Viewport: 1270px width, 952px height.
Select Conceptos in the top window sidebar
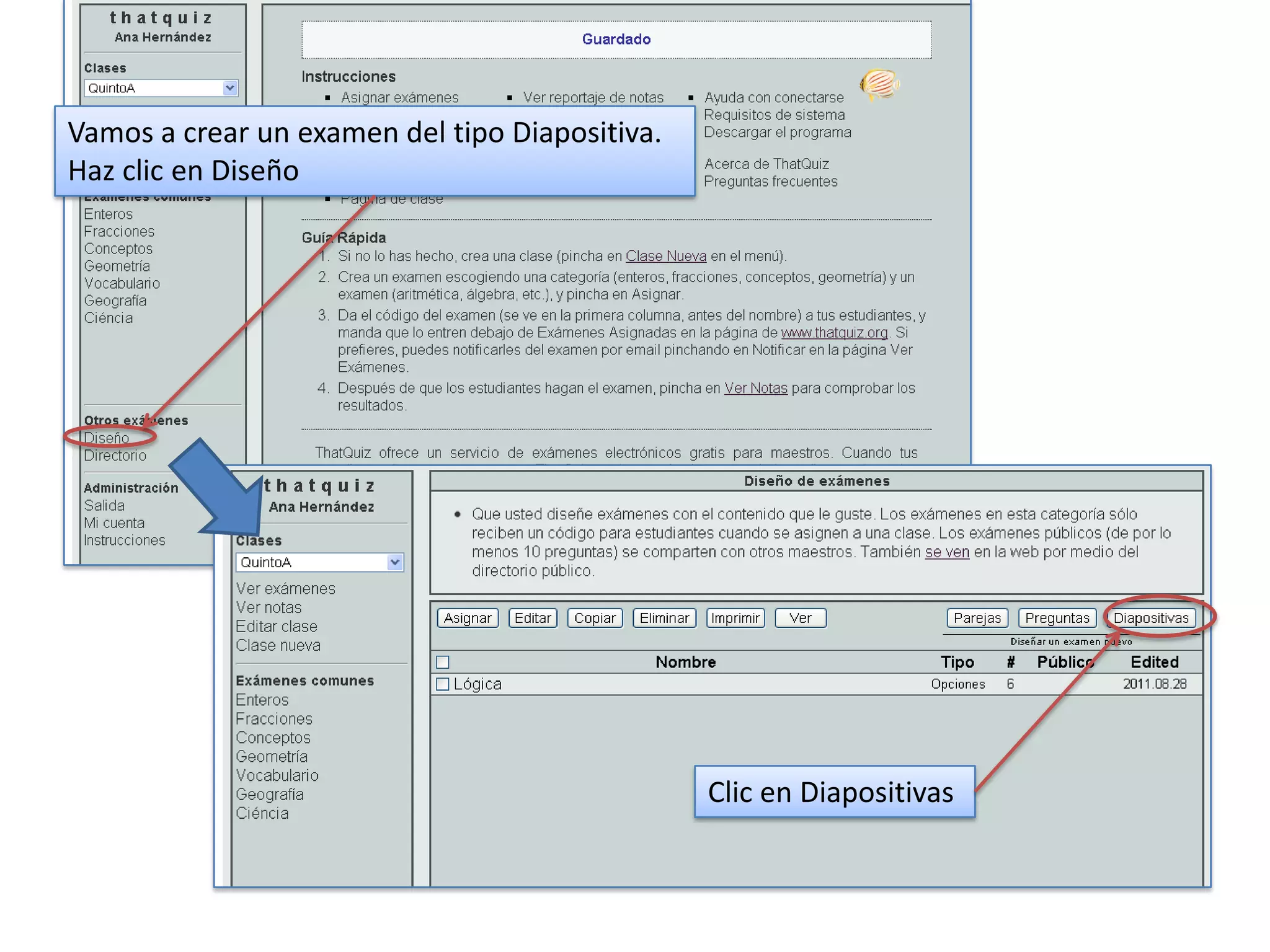click(x=118, y=249)
